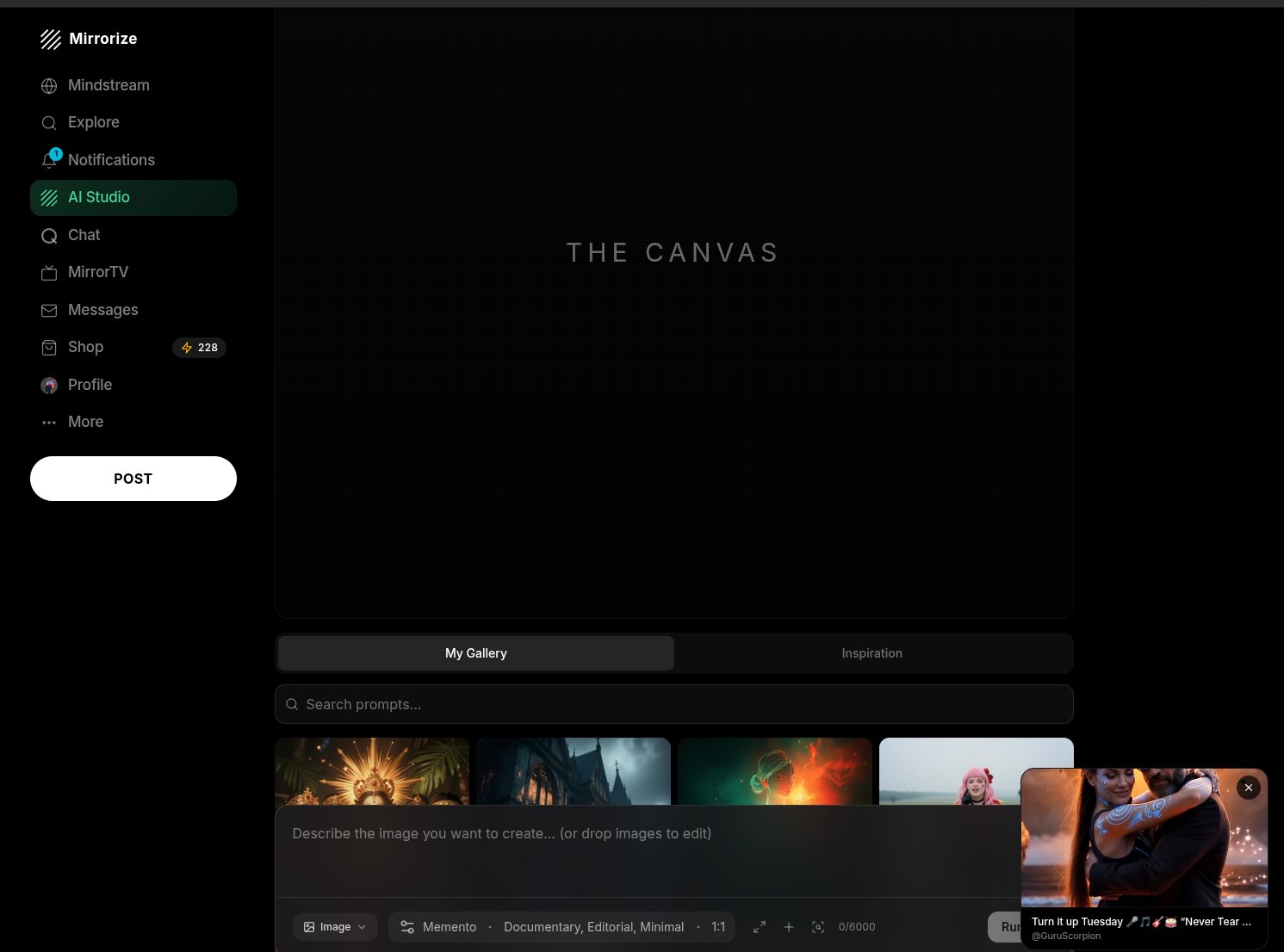Open MirrorTV from the sidebar
The height and width of the screenshot is (952, 1284).
click(133, 272)
